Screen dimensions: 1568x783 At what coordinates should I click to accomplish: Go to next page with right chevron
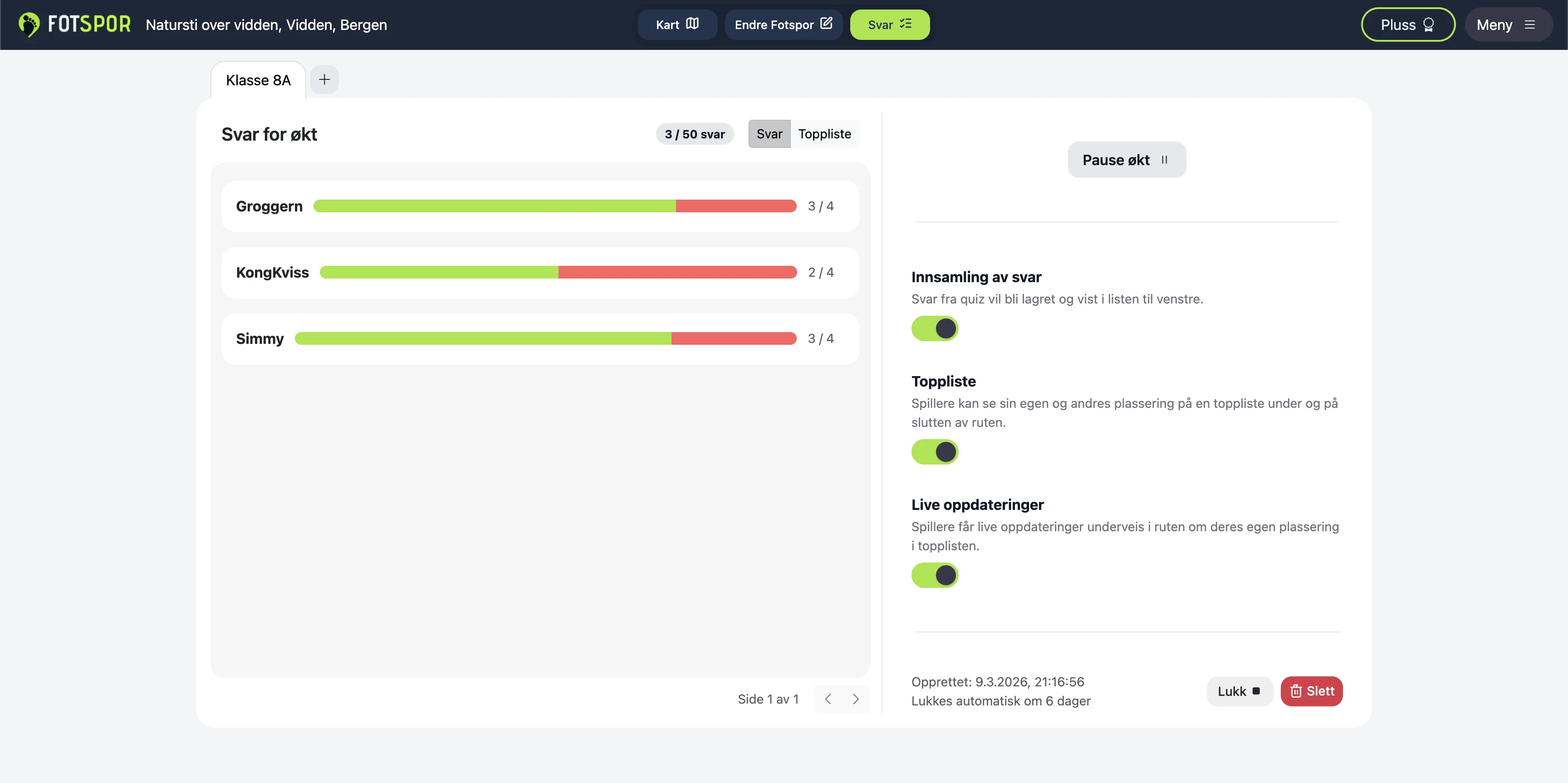pos(856,699)
